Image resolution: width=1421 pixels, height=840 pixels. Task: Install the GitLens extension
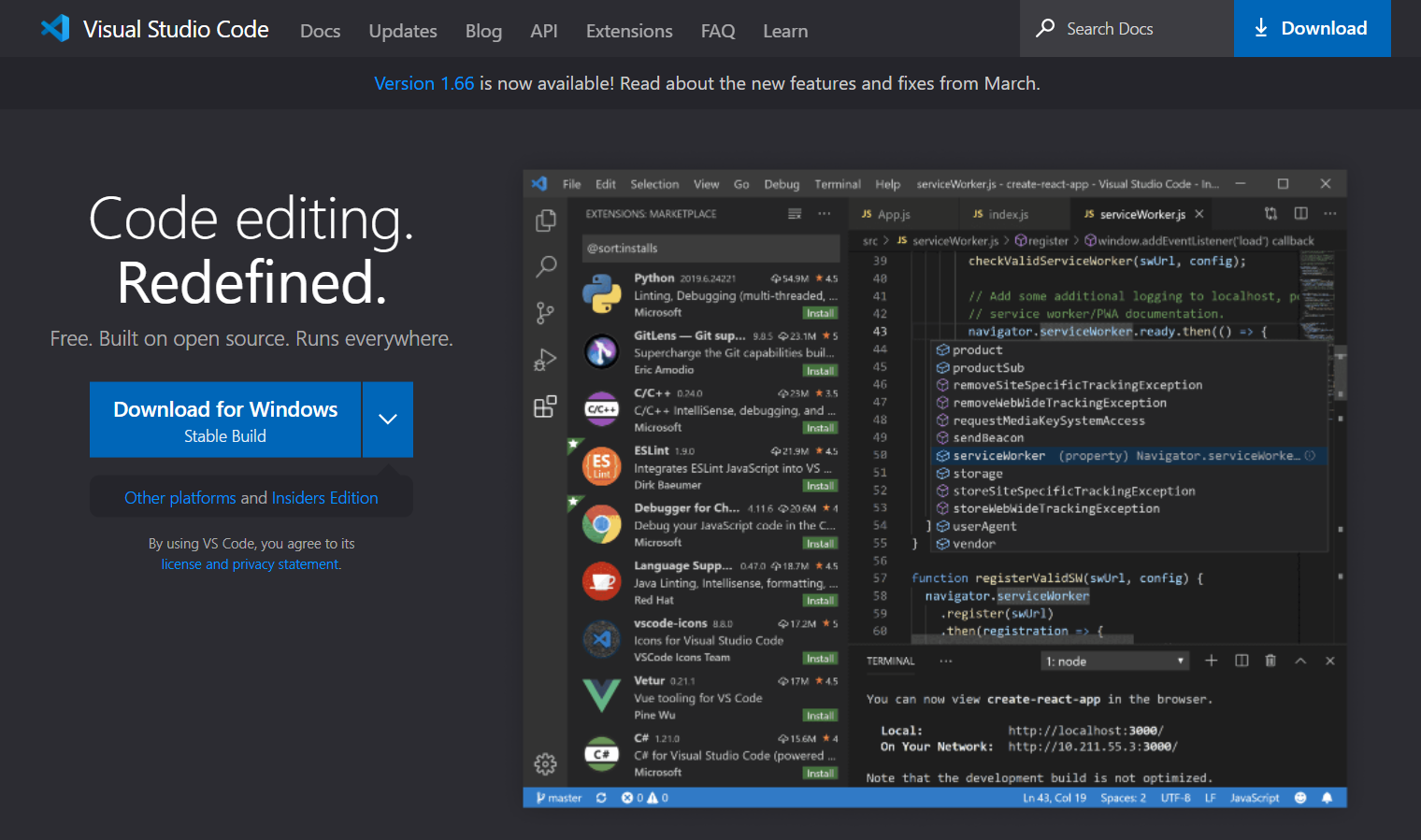pyautogui.click(x=820, y=371)
